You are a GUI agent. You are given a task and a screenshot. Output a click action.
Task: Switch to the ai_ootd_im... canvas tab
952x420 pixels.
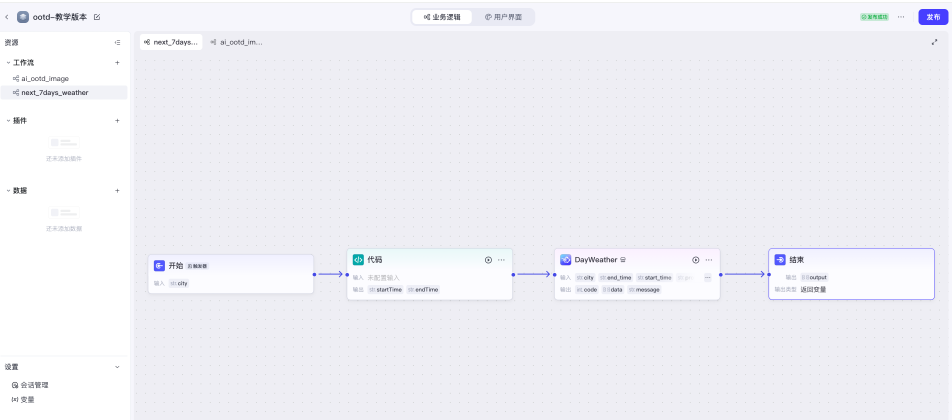tap(236, 42)
